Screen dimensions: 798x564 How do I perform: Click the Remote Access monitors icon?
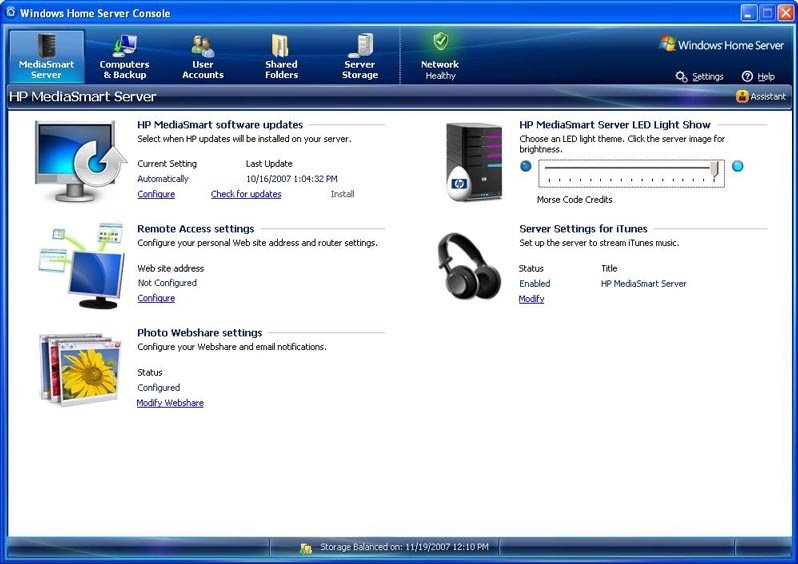pyautogui.click(x=81, y=265)
